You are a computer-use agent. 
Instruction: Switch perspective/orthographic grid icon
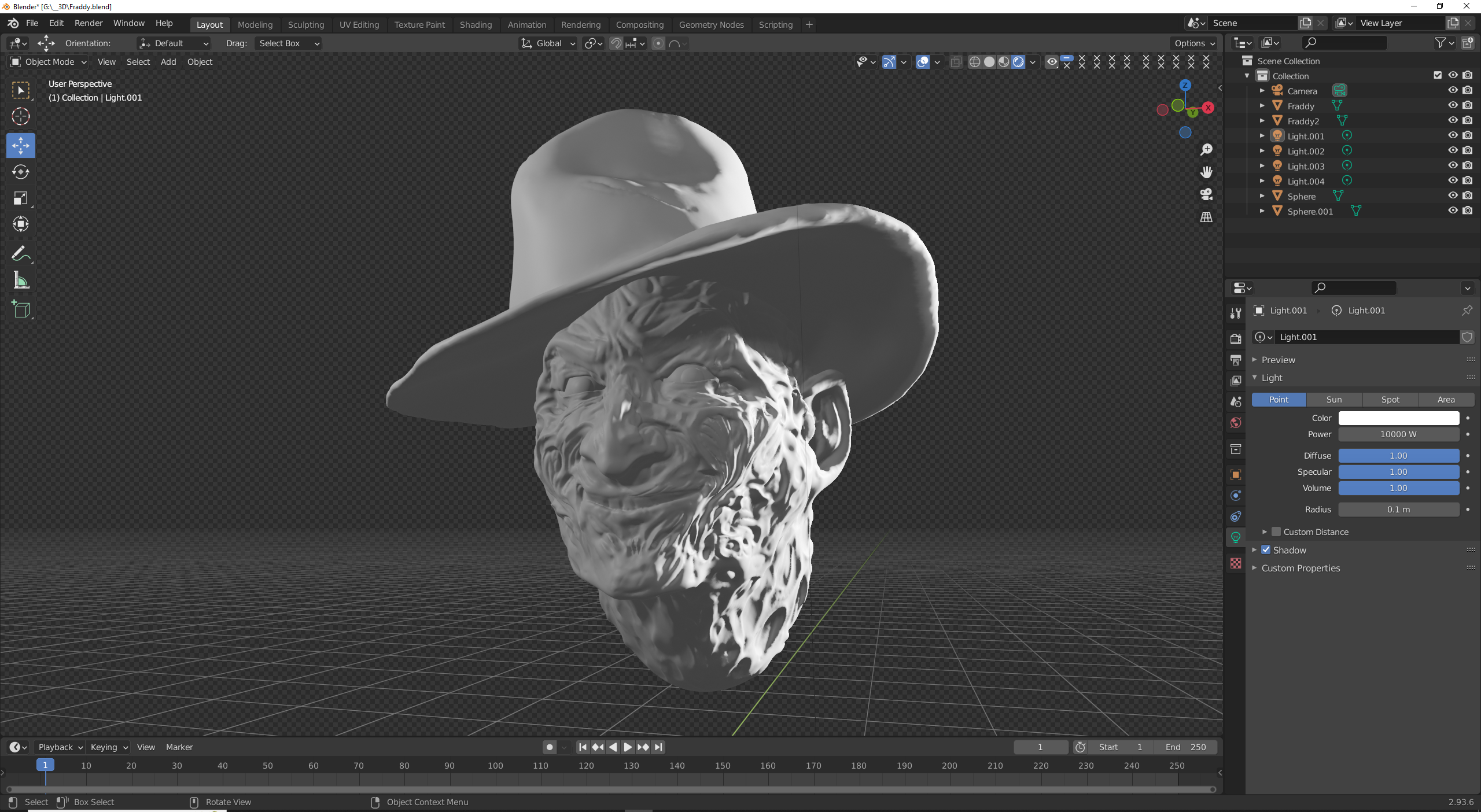tap(1206, 217)
